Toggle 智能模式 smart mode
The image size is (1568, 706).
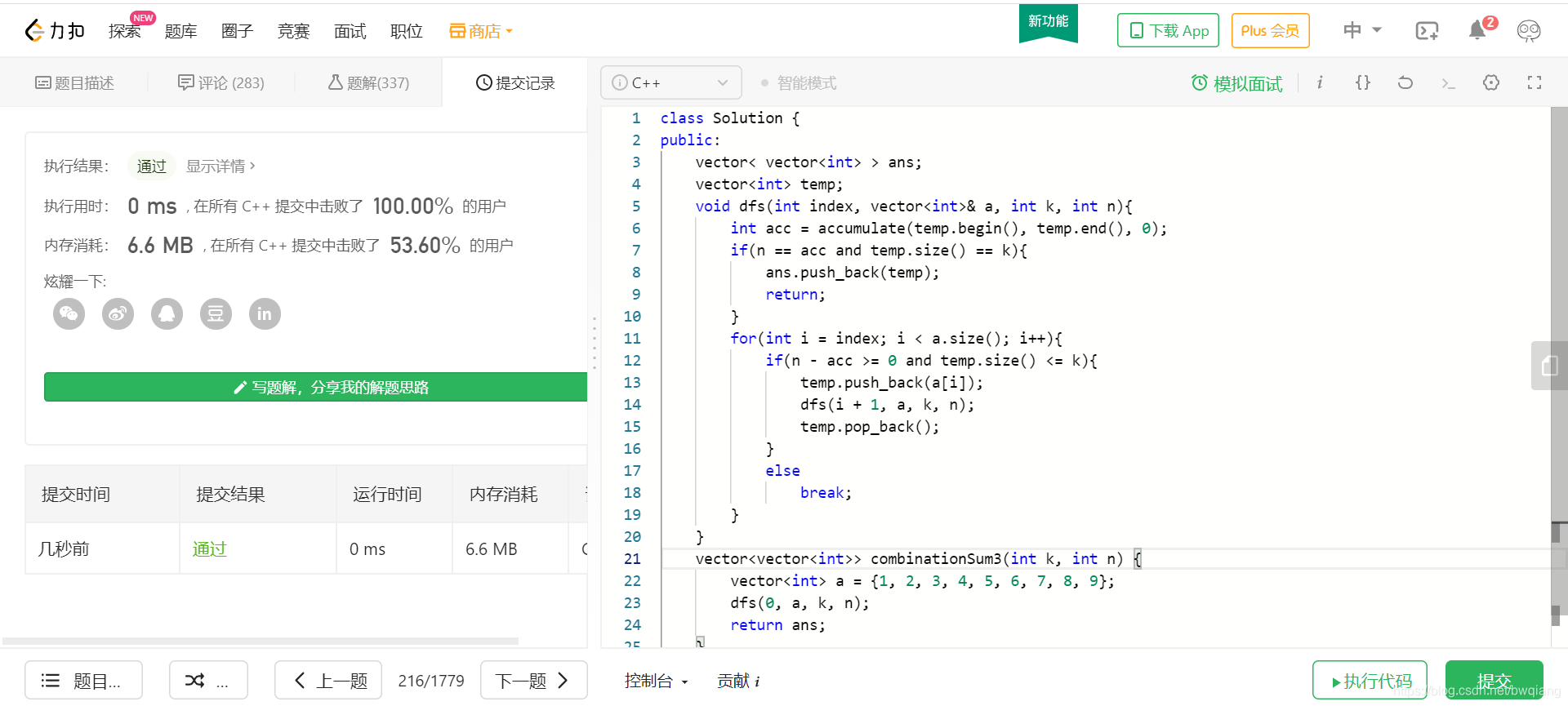click(799, 83)
